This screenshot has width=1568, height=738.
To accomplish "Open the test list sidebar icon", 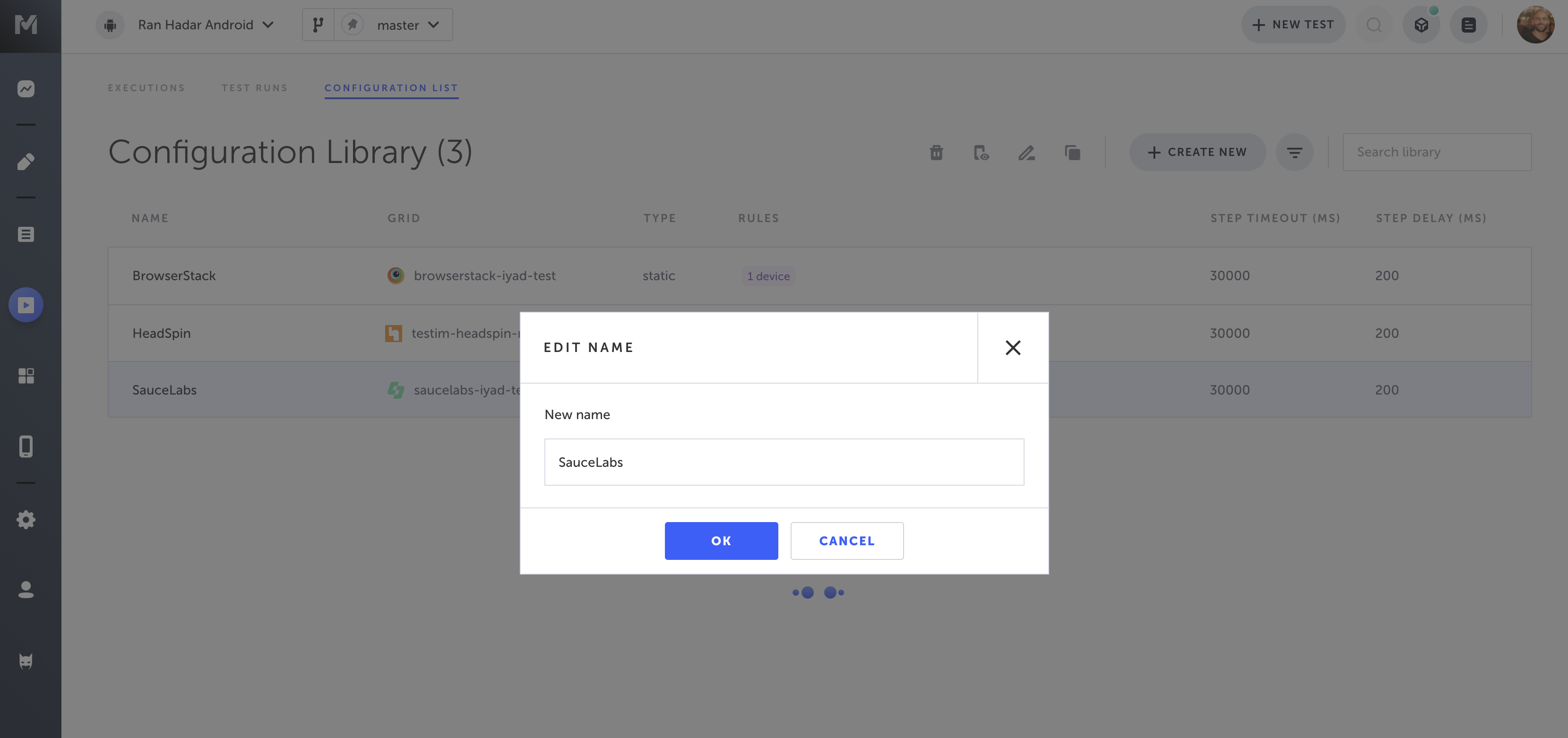I will (x=26, y=234).
